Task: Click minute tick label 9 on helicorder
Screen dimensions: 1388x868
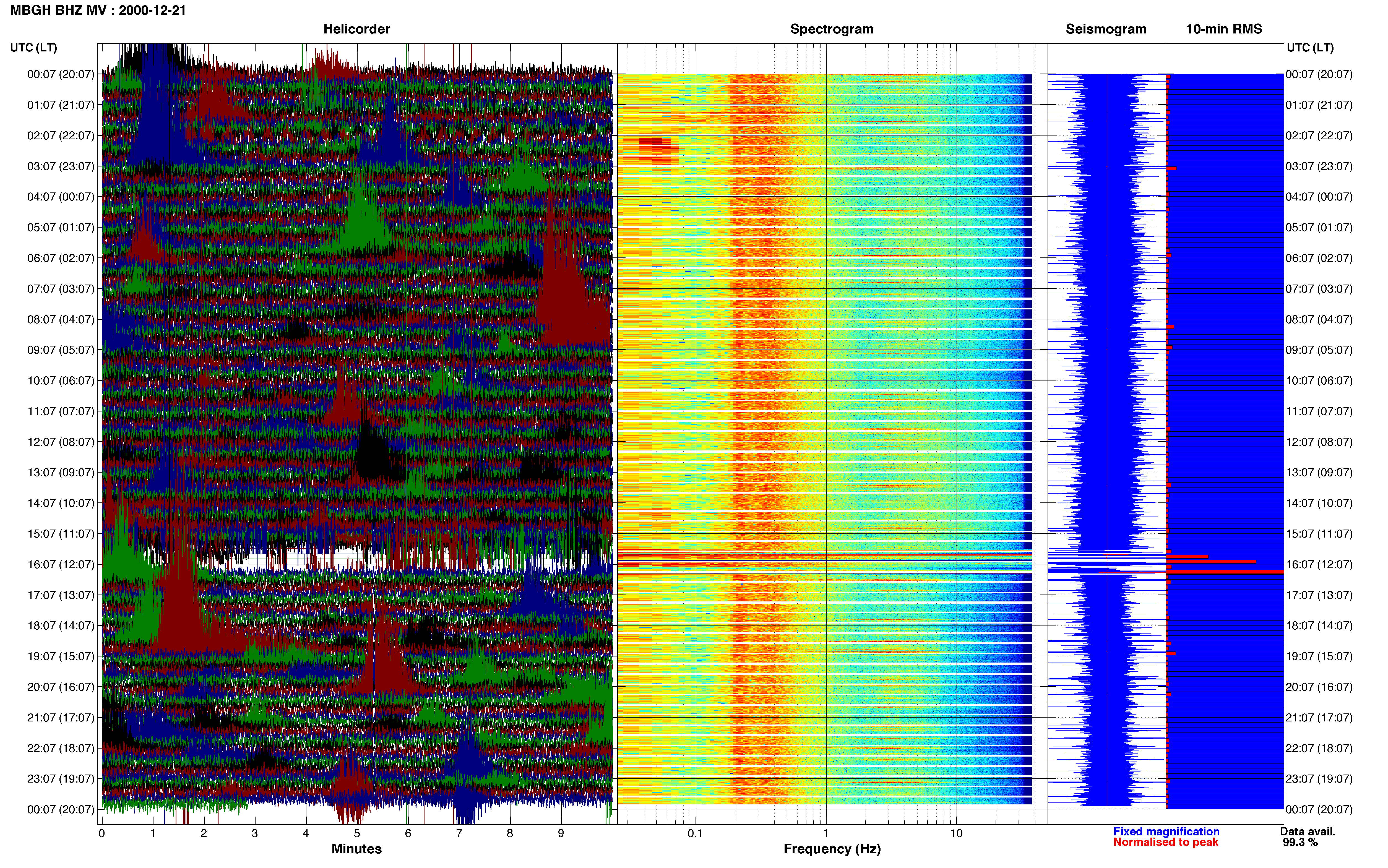Action: (x=561, y=833)
